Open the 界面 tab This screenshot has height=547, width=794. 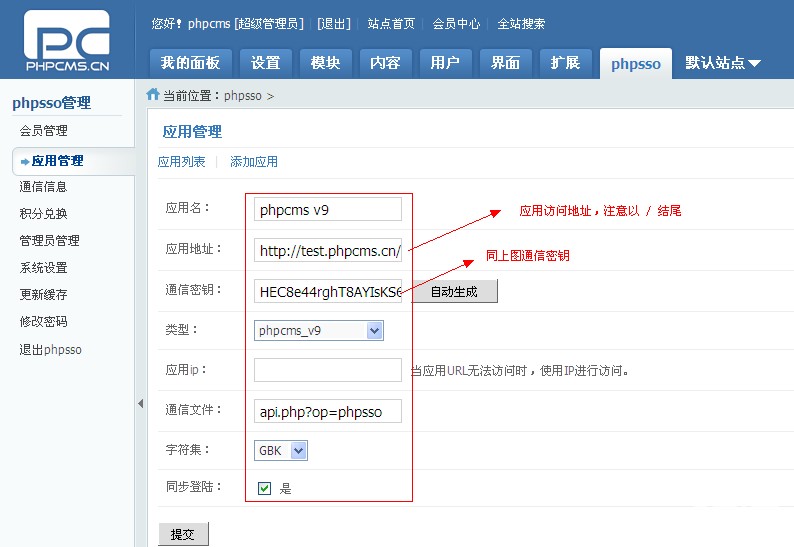click(x=506, y=63)
